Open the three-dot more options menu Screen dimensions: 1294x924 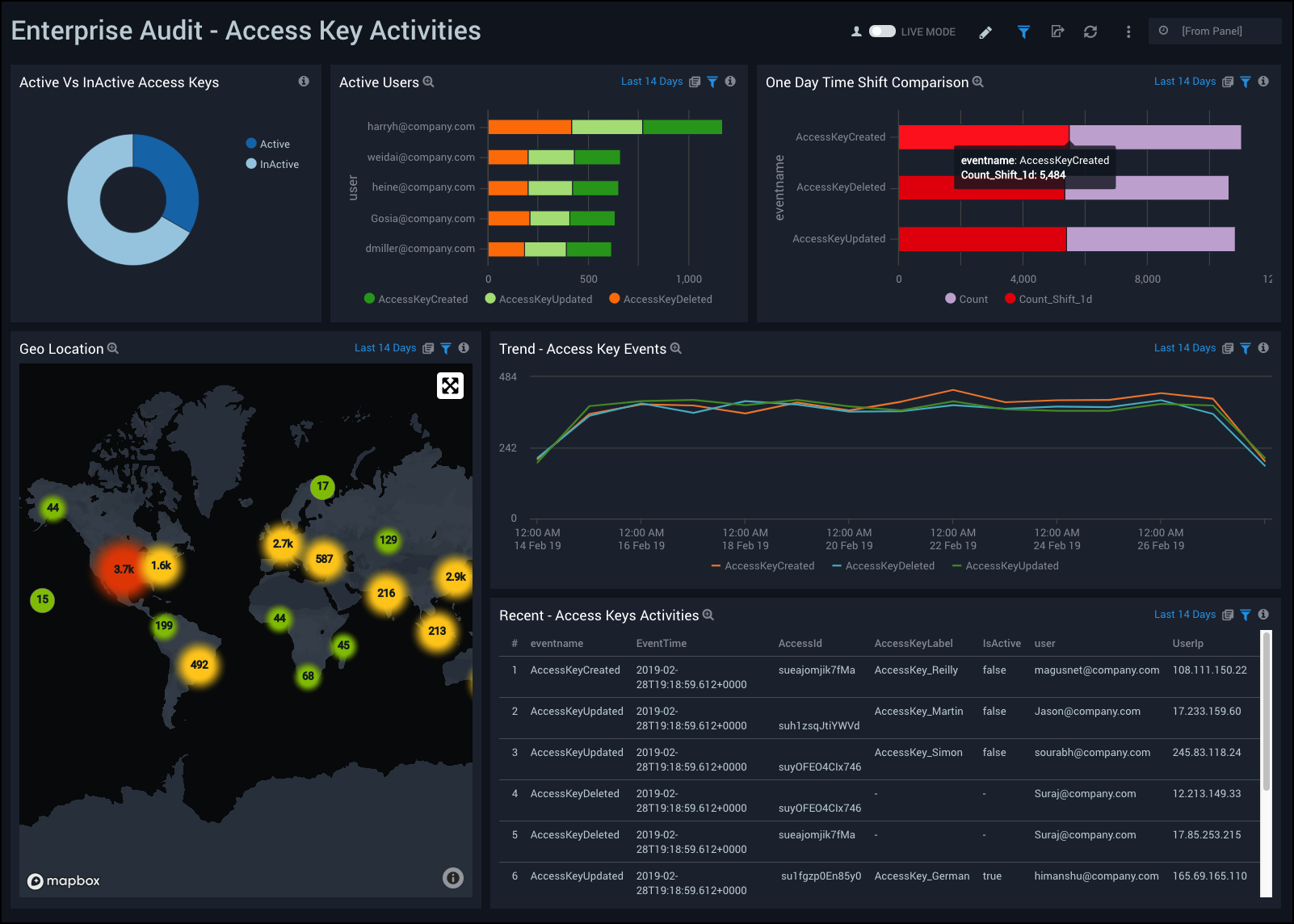pyautogui.click(x=1128, y=32)
